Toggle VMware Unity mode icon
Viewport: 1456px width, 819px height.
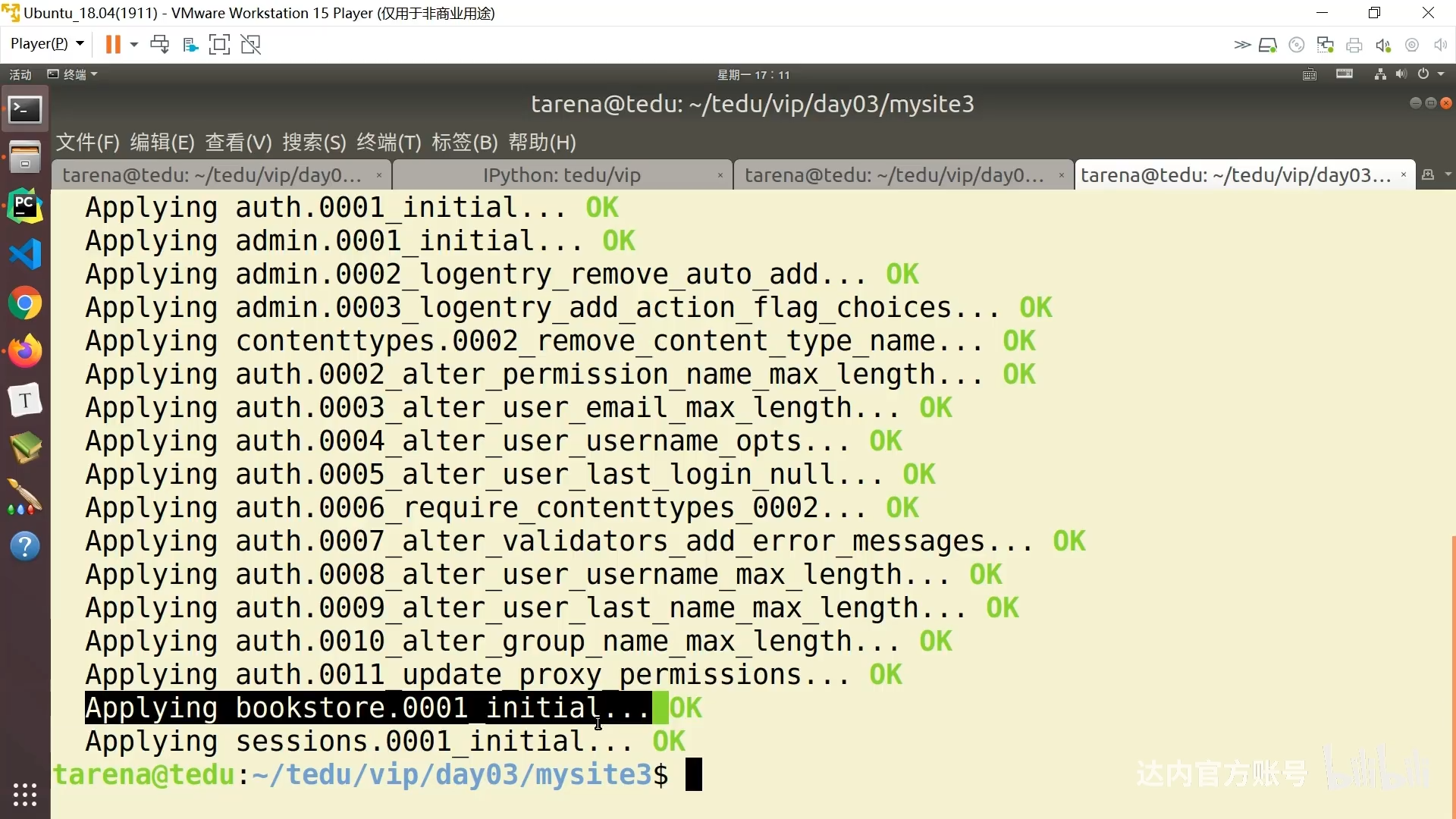[251, 45]
